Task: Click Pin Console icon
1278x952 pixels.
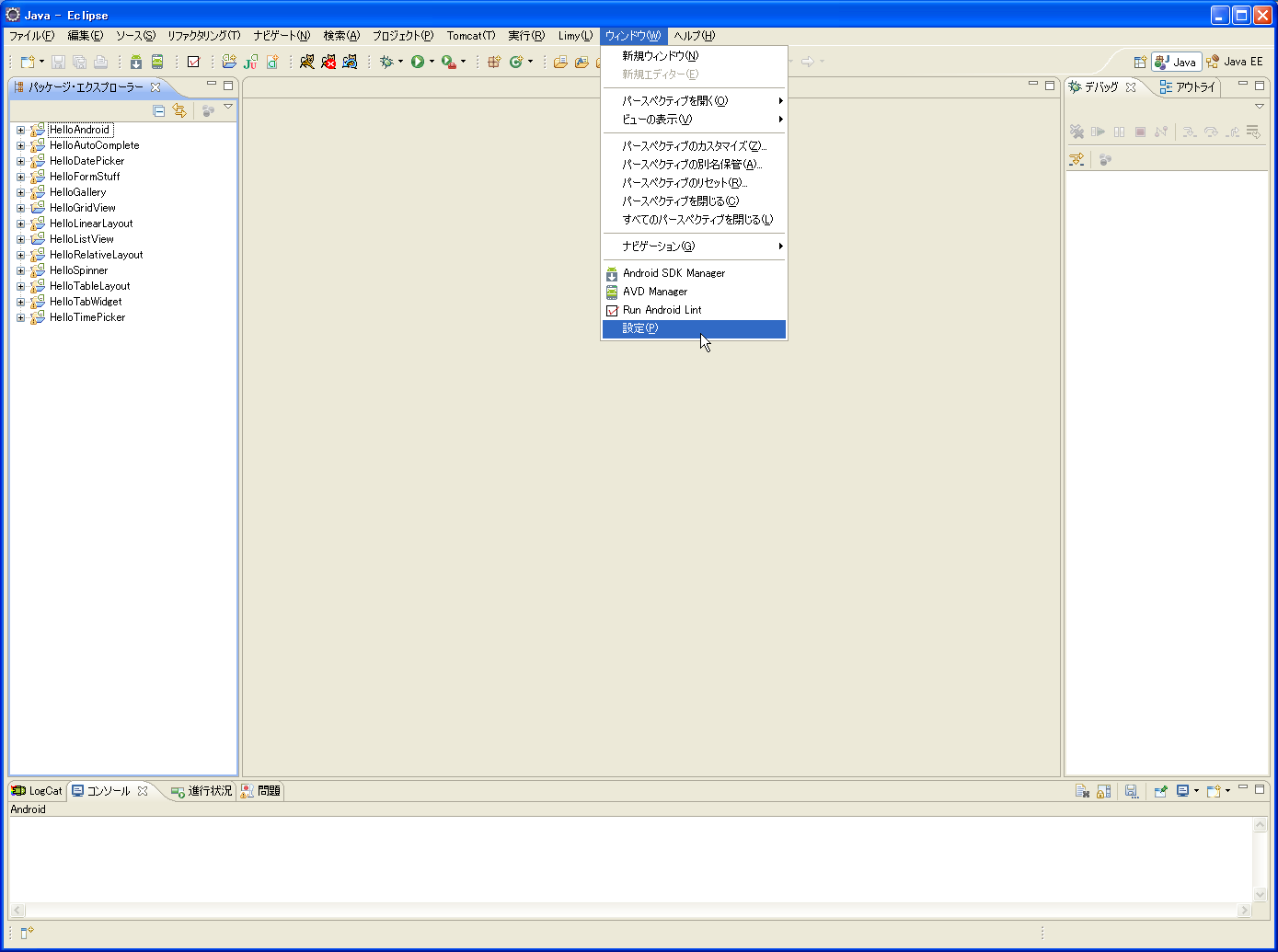Action: click(1160, 791)
